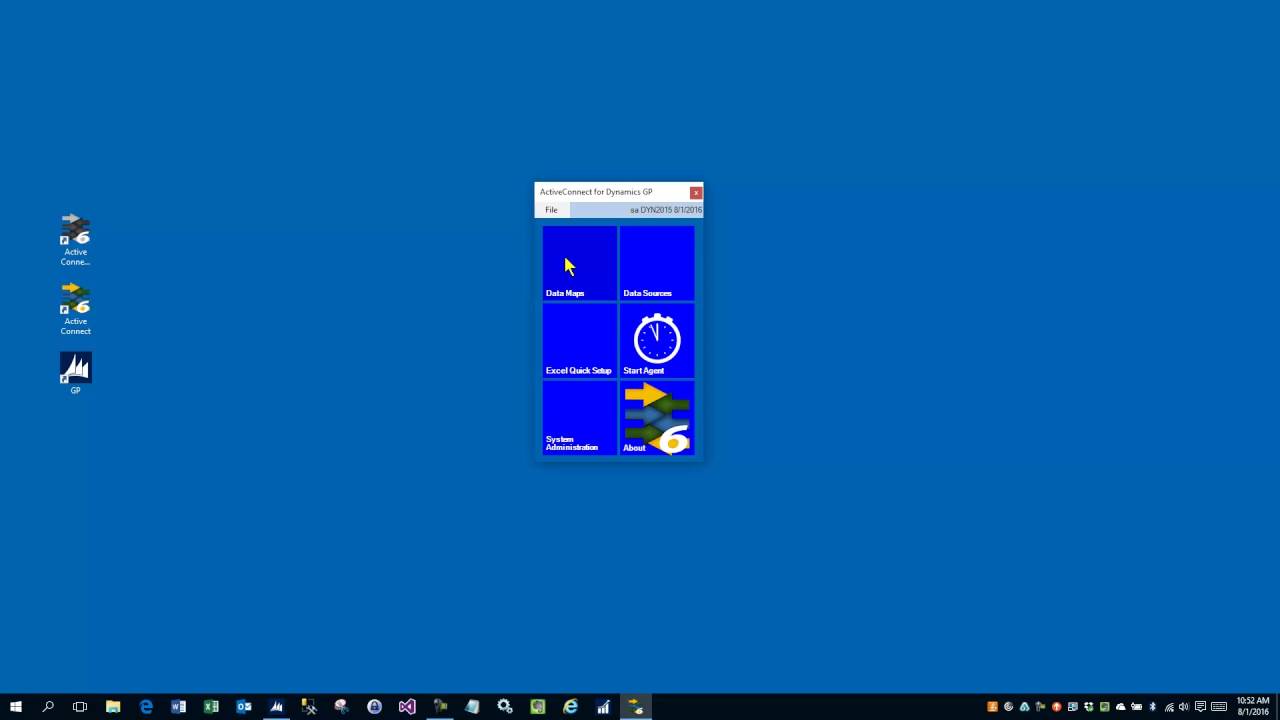Viewport: 1280px width, 720px height.
Task: Open the Wi-Fi network tray icon
Action: click(1168, 707)
